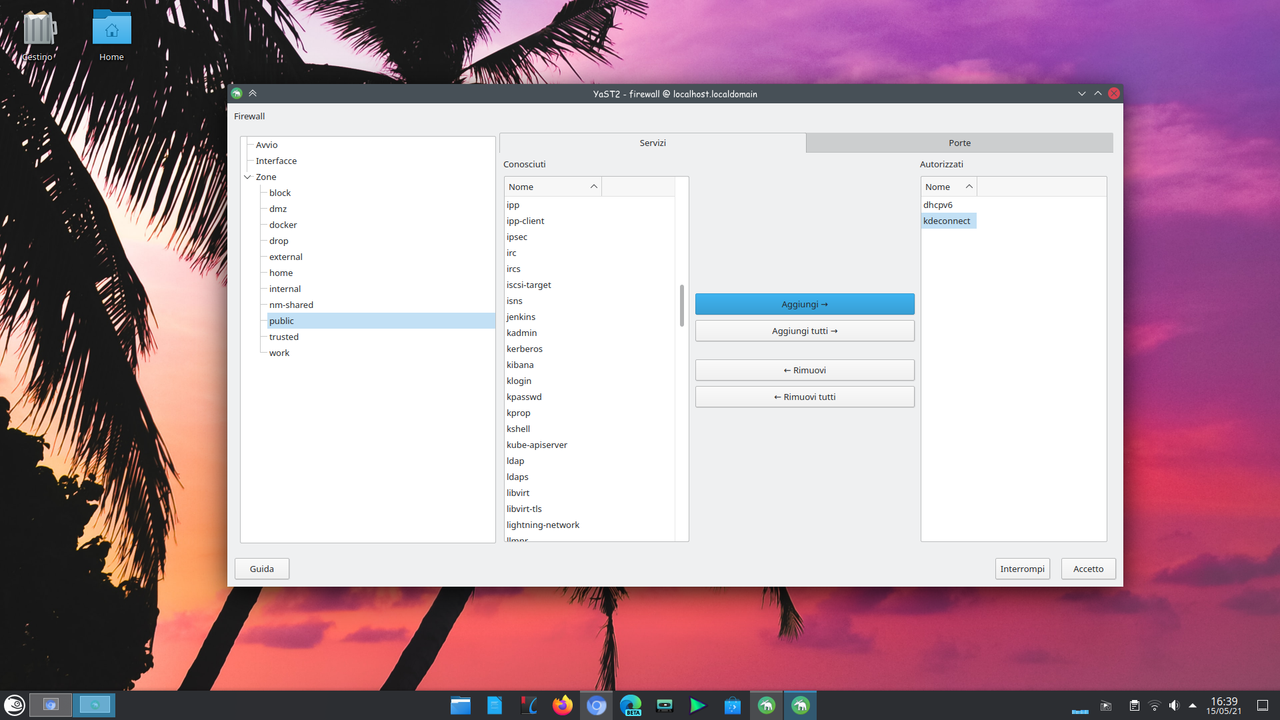
Task: Collapse the Zone tree branch
Action: [247, 176]
